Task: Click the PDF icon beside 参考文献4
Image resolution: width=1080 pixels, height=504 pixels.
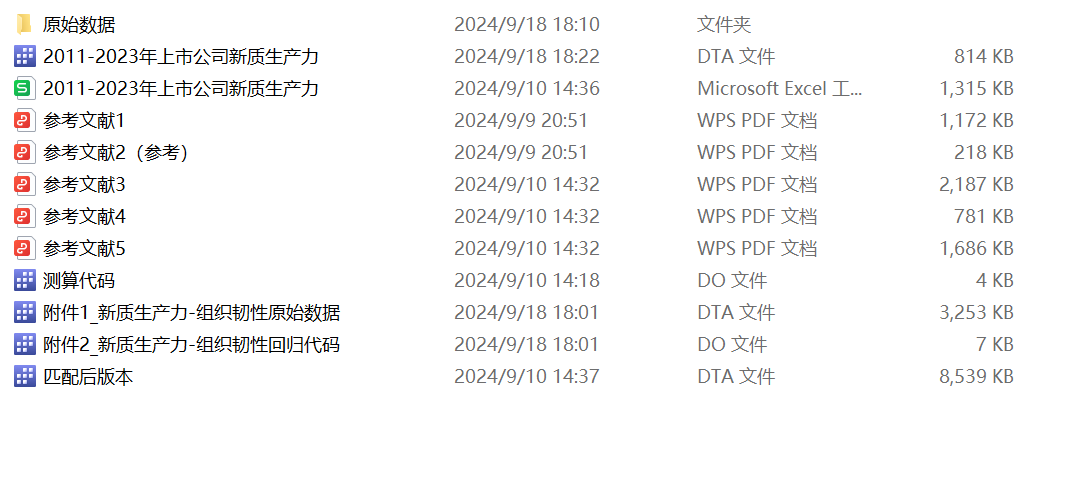Action: [x=25, y=217]
